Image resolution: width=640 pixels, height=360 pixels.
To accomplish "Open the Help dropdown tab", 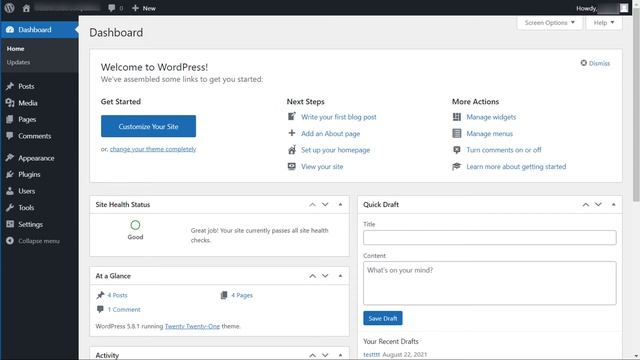I will [604, 23].
